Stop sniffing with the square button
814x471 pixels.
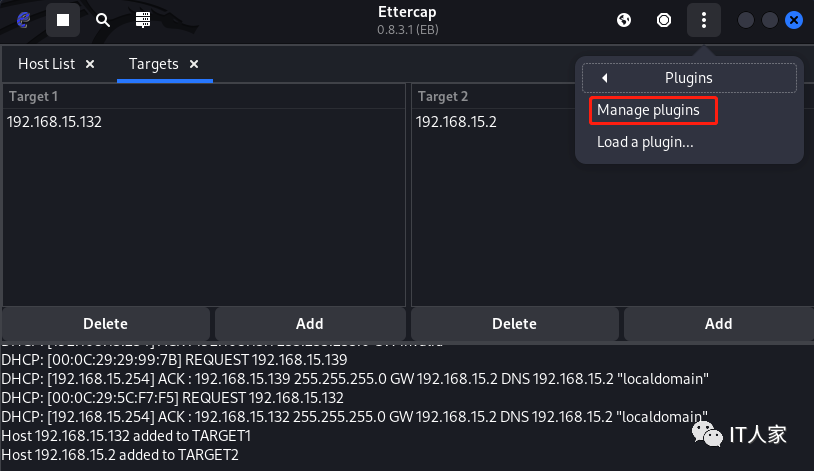(x=63, y=20)
